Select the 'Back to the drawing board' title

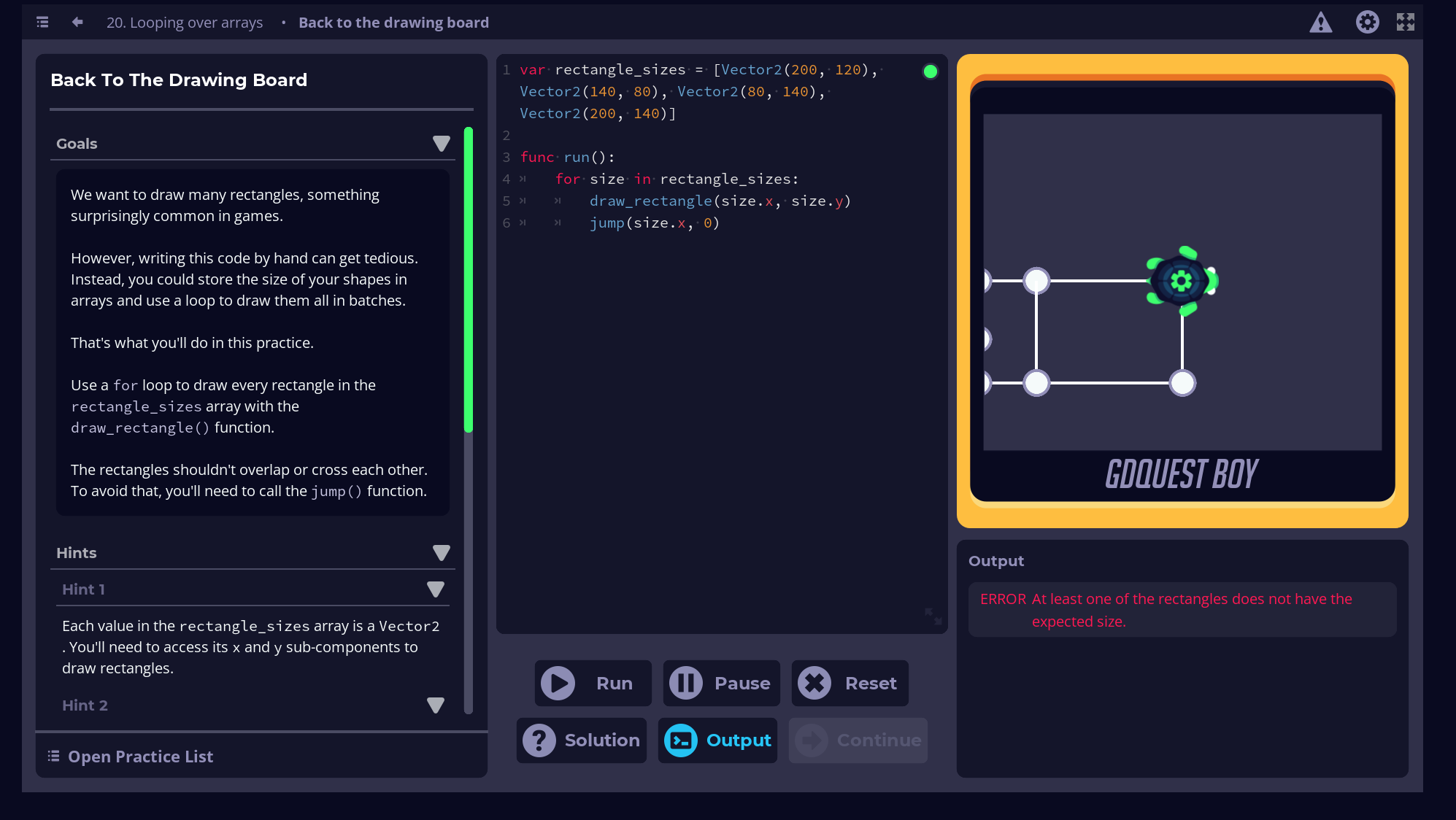click(x=393, y=23)
